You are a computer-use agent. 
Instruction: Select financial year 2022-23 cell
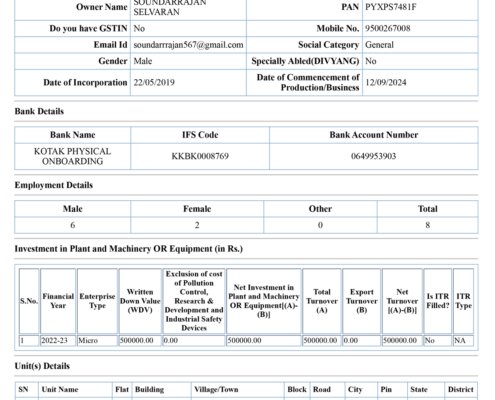(54, 340)
